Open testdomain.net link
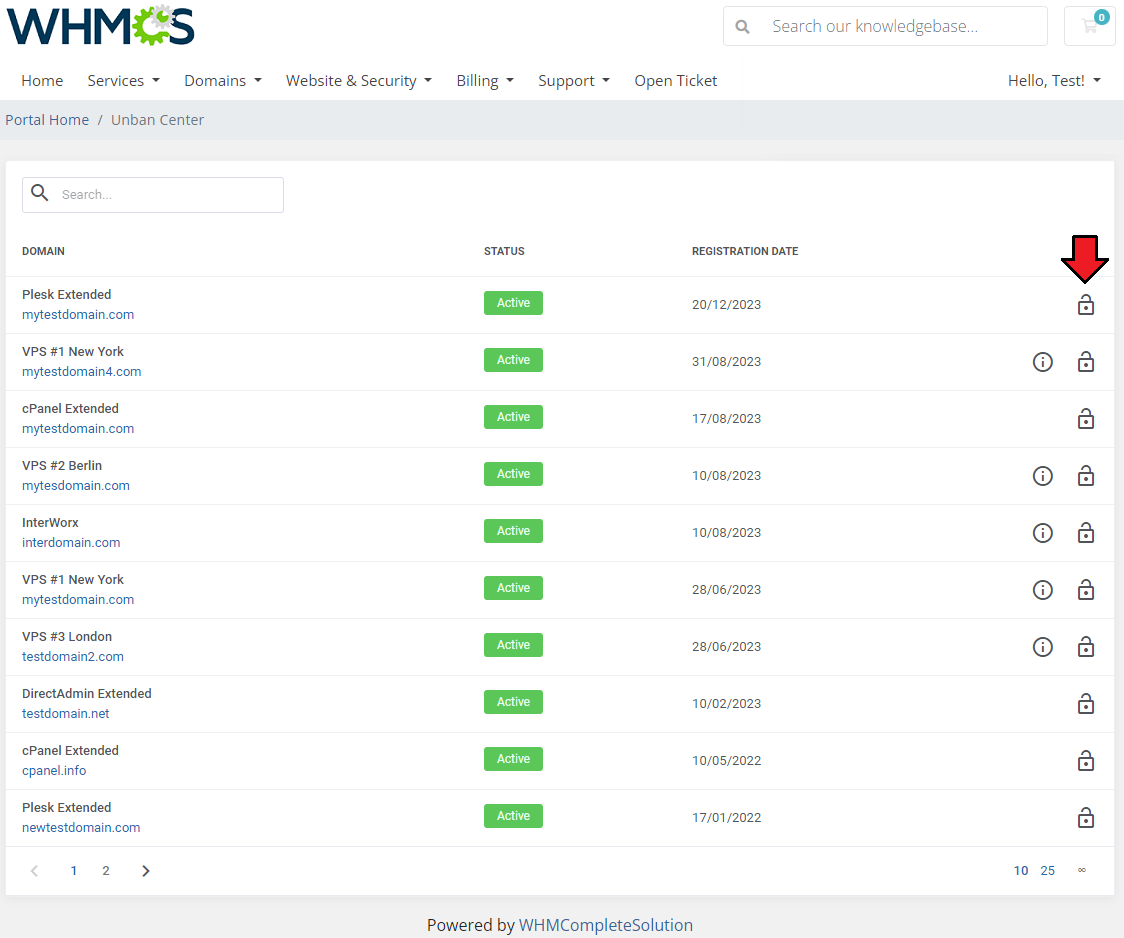This screenshot has width=1124, height=938. 66,713
